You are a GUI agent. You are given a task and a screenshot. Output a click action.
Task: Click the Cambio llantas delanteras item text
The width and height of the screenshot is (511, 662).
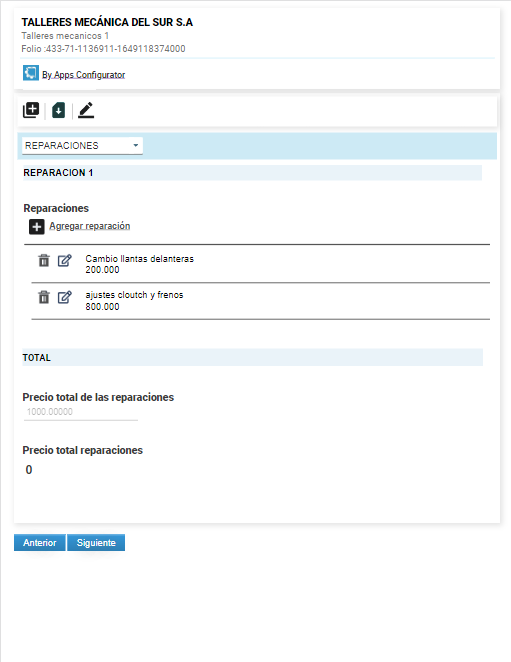click(x=139, y=259)
